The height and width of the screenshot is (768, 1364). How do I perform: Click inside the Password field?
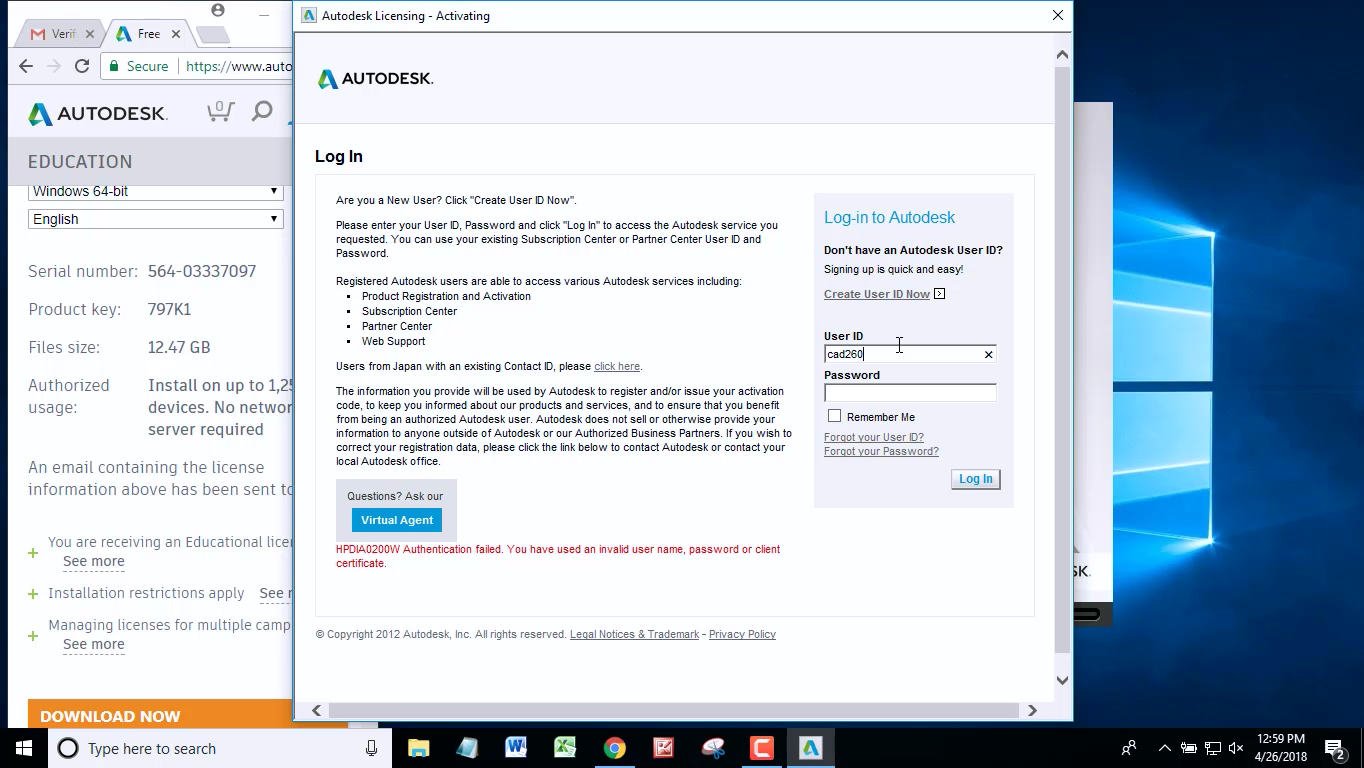point(908,392)
